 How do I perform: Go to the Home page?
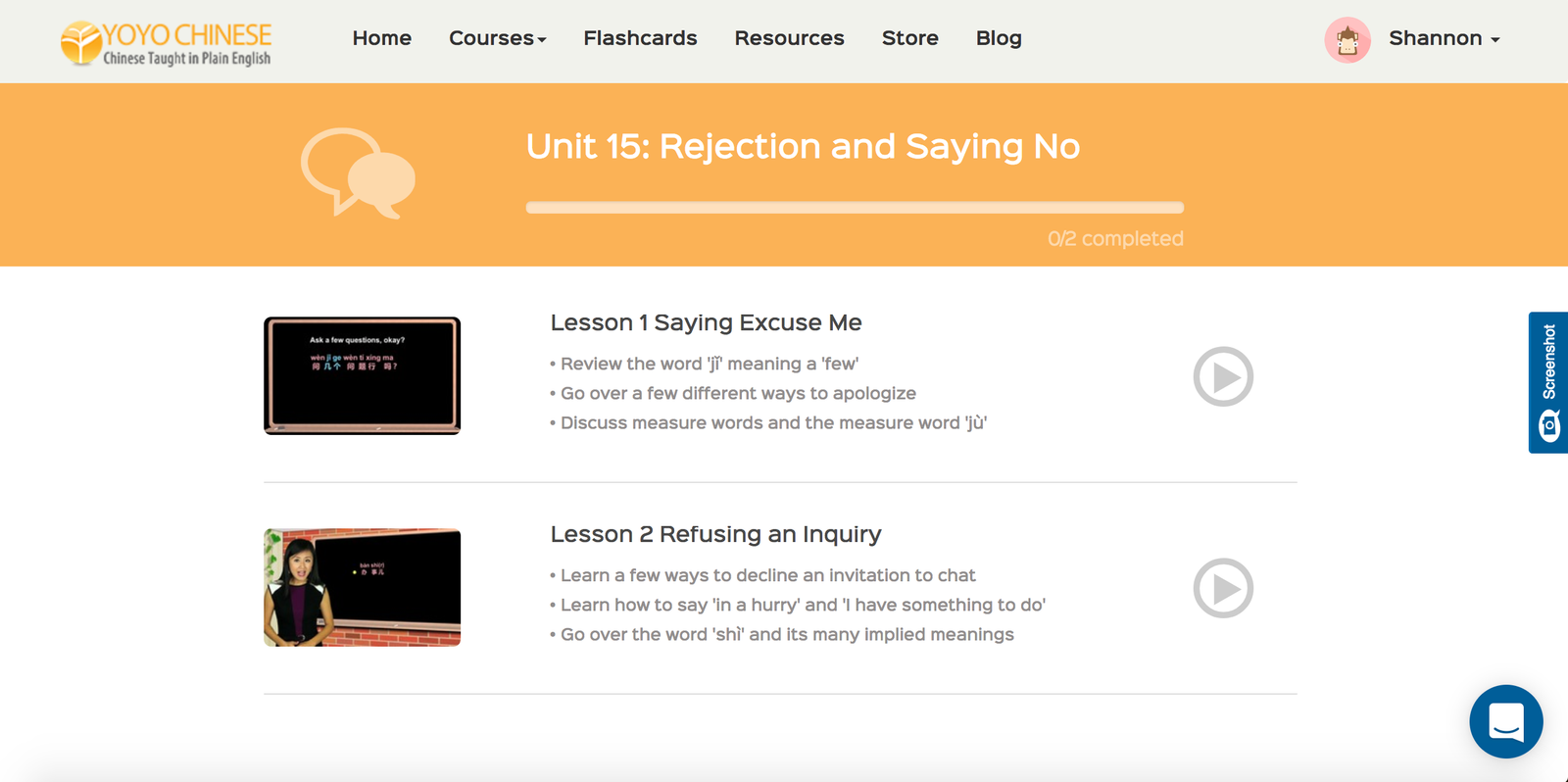(x=381, y=38)
